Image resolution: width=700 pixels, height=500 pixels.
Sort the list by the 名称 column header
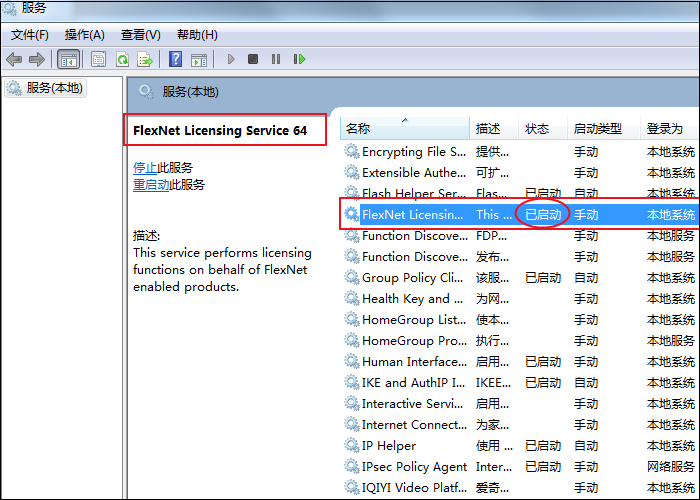tap(358, 129)
